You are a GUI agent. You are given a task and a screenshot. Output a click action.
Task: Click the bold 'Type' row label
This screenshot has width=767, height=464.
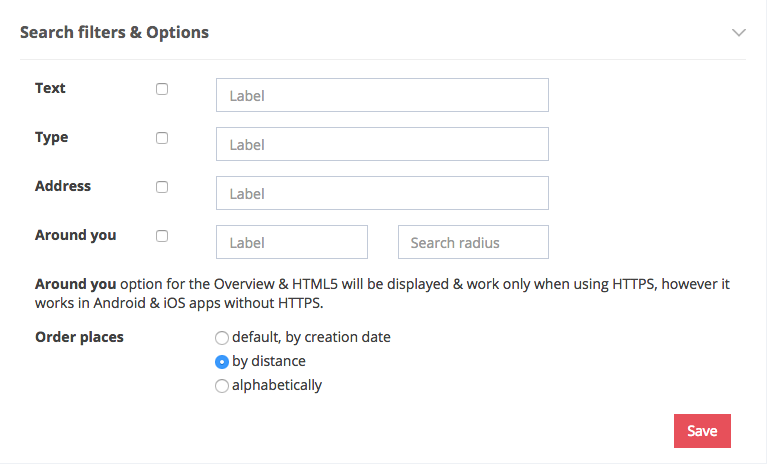tap(51, 137)
